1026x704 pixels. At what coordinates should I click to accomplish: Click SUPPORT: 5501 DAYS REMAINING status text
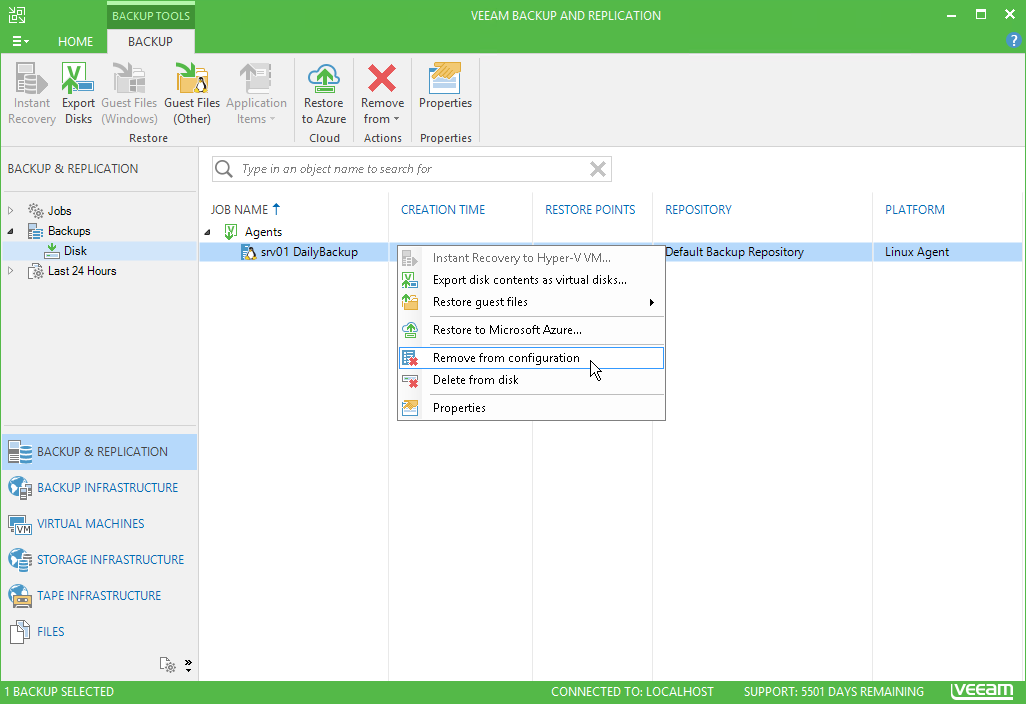coord(834,692)
